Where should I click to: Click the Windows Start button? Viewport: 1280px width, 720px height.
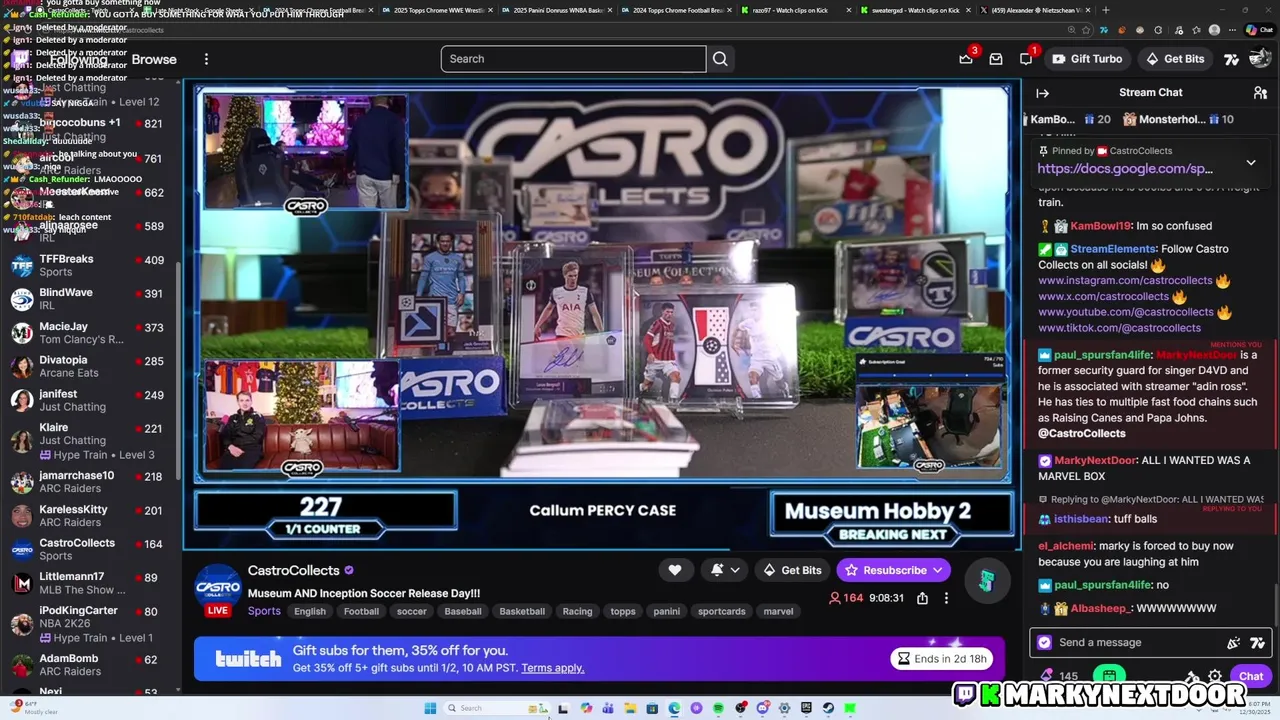coord(430,709)
